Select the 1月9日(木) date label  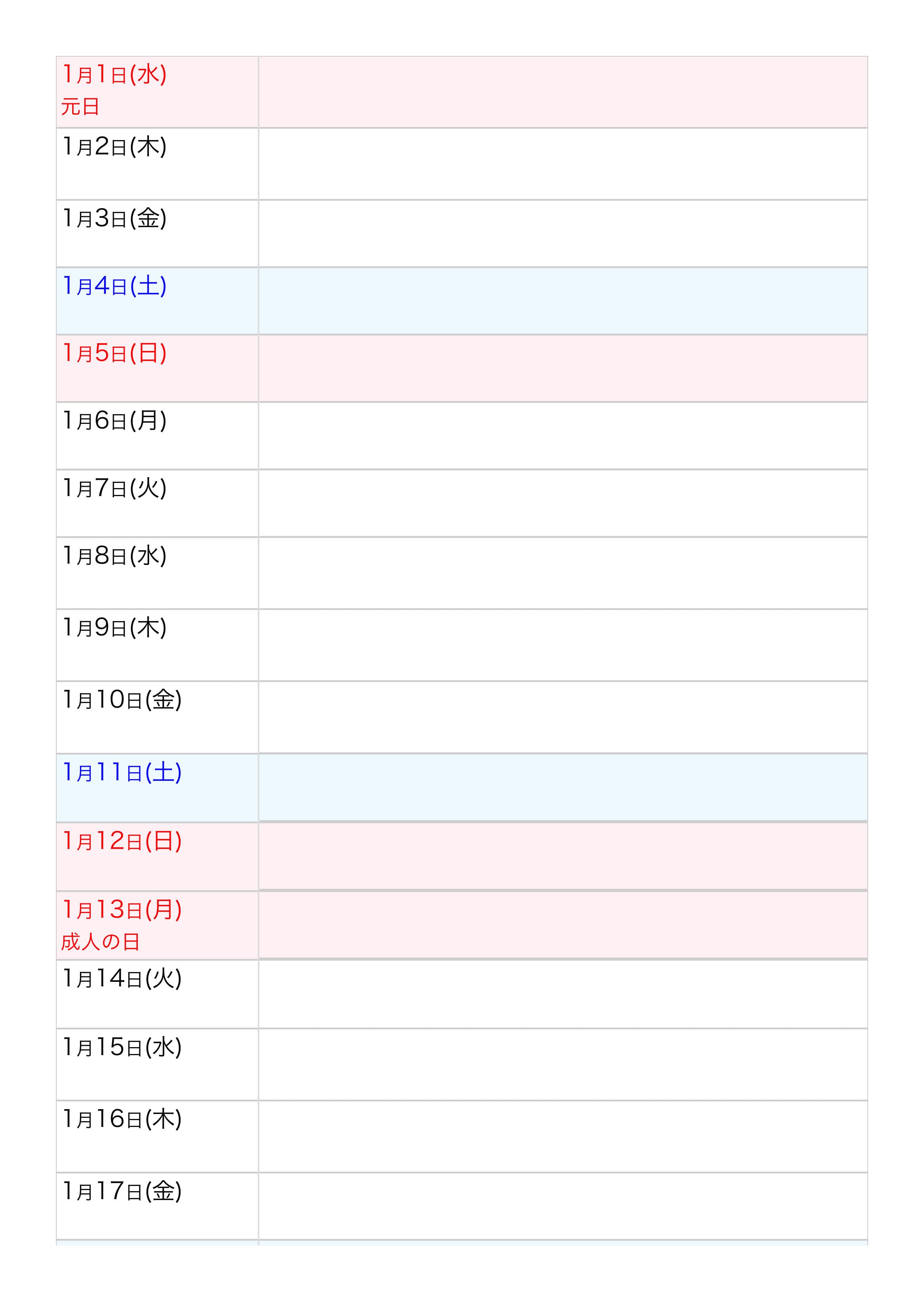point(115,628)
